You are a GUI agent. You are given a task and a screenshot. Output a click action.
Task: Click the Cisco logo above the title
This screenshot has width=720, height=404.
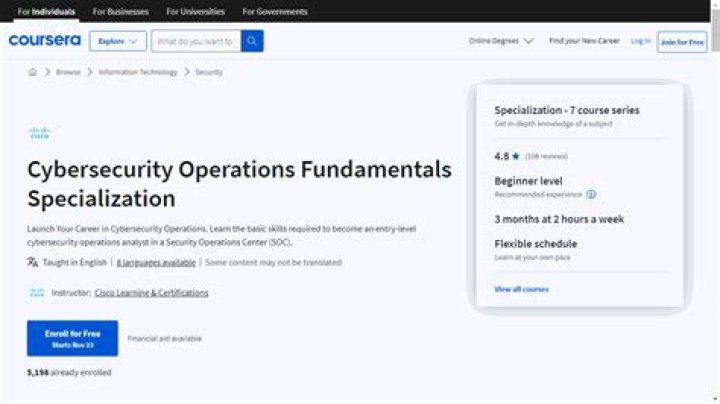click(x=39, y=133)
